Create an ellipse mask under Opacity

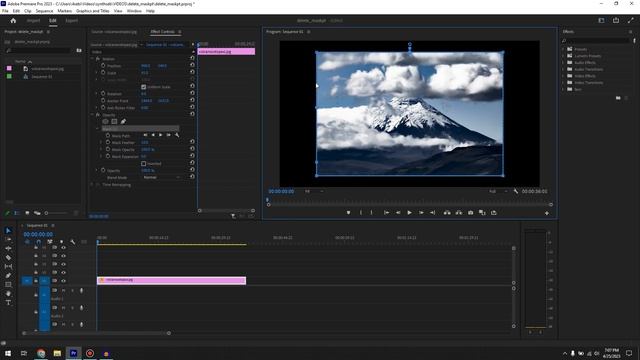(x=105, y=121)
